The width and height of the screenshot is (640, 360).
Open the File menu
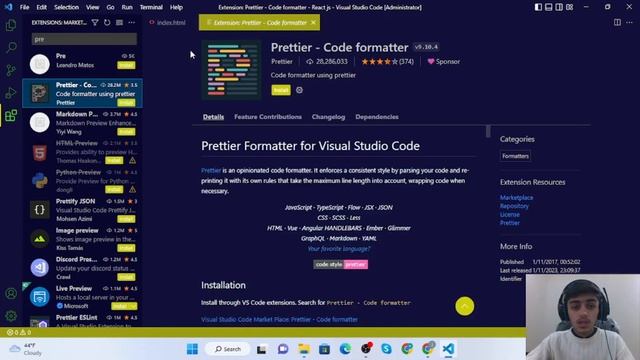click(x=24, y=7)
